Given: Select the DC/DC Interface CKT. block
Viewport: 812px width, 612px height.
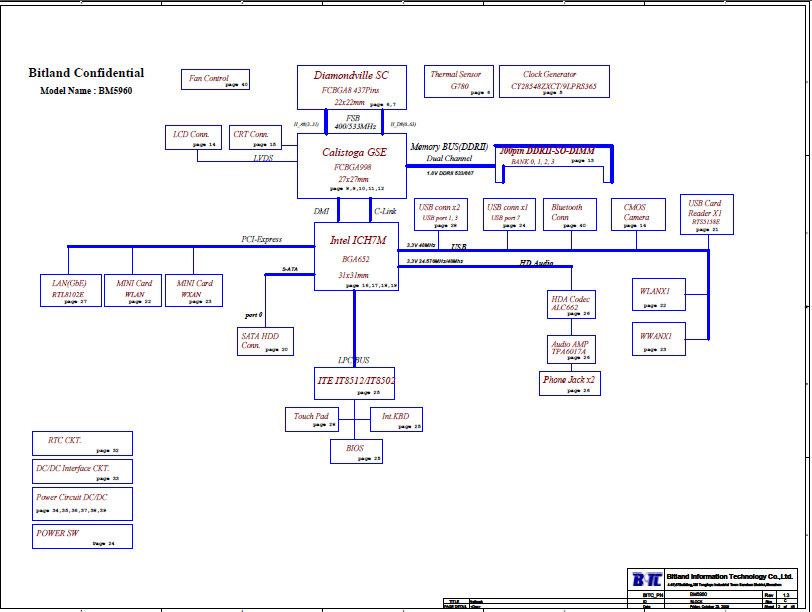Looking at the screenshot, I should [82, 472].
